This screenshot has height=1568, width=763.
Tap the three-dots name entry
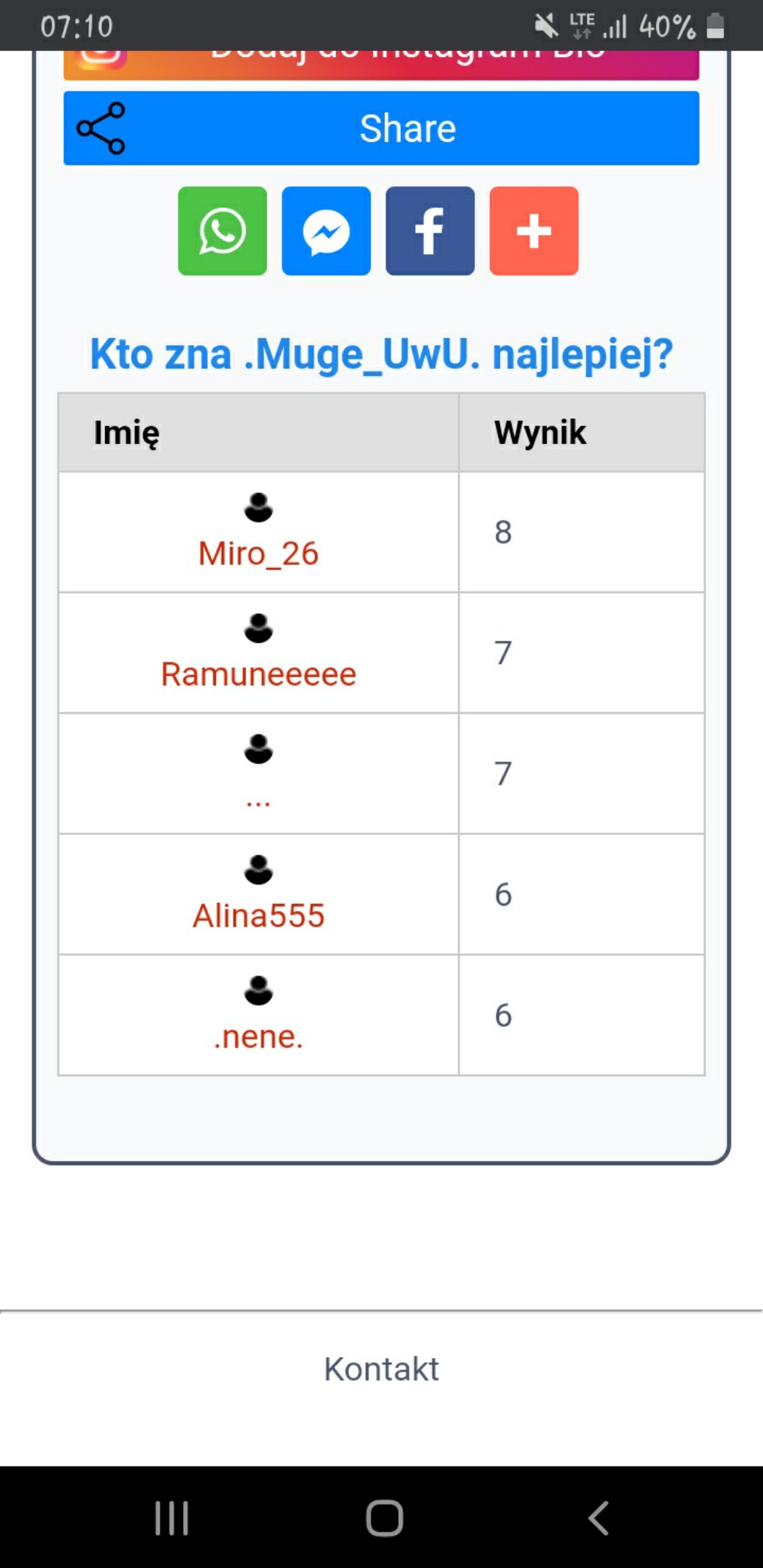(x=258, y=801)
